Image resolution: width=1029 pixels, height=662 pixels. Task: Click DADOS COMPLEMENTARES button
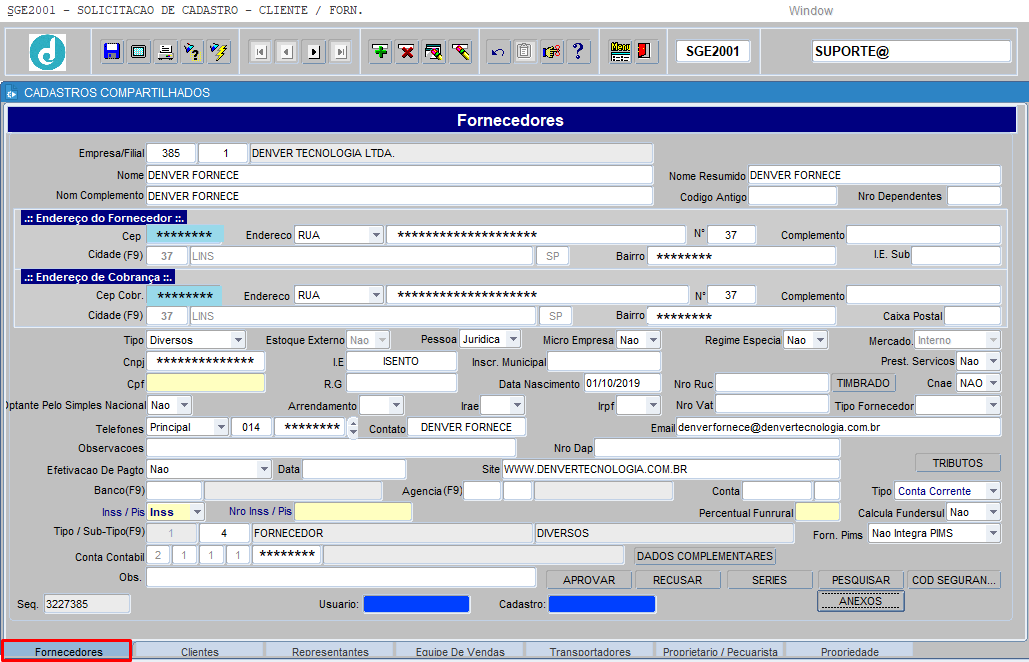point(705,556)
